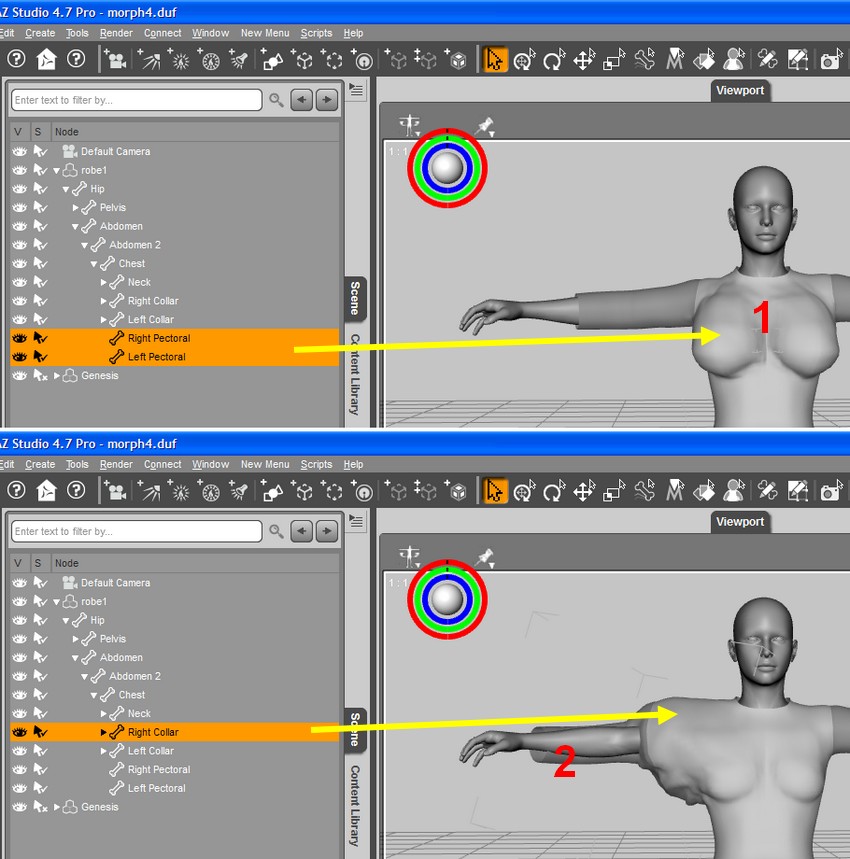Click the filter text field in lower Scene pane

pyautogui.click(x=136, y=531)
